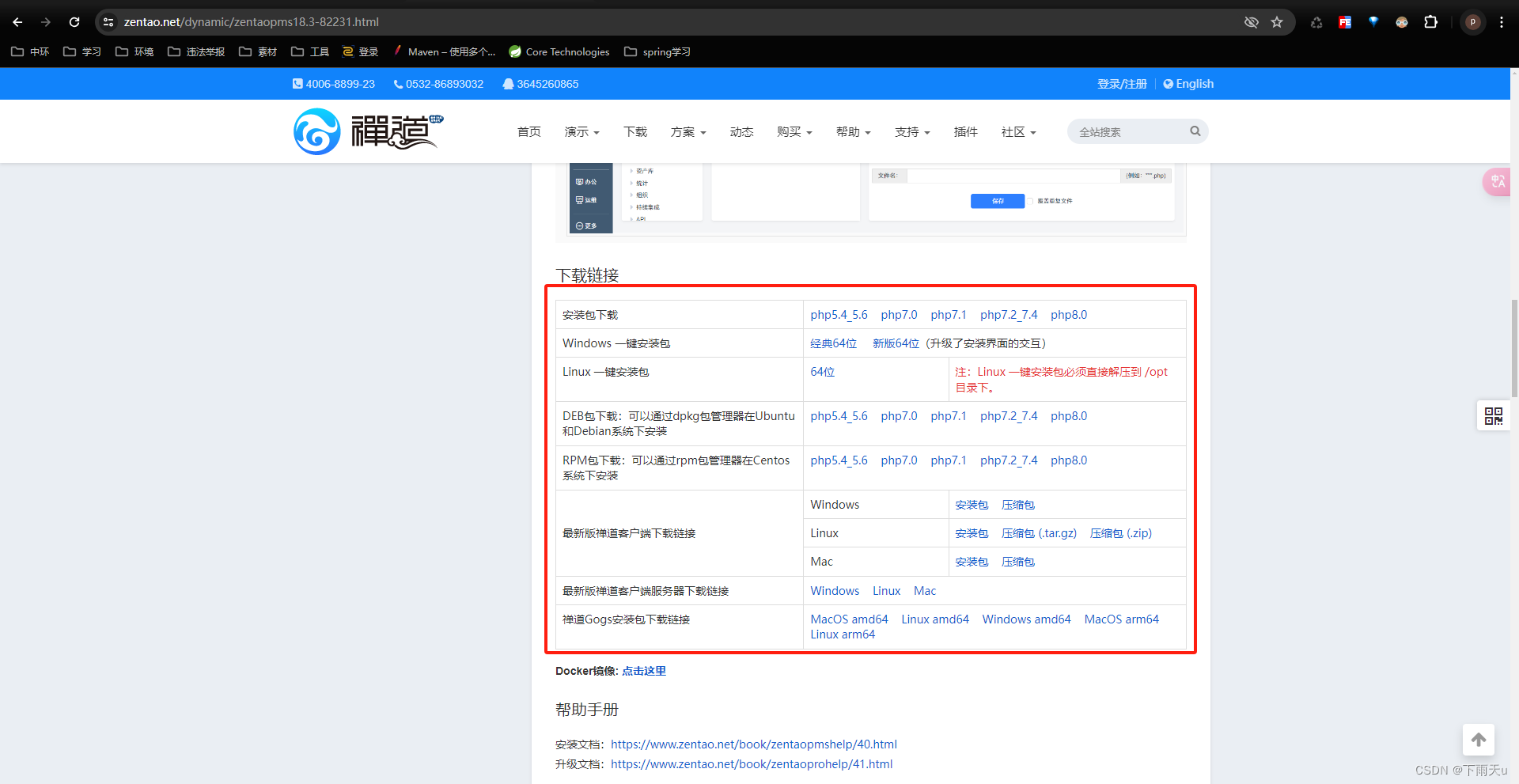The image size is (1519, 784).
Task: Open the 首页 nav item
Action: click(528, 132)
